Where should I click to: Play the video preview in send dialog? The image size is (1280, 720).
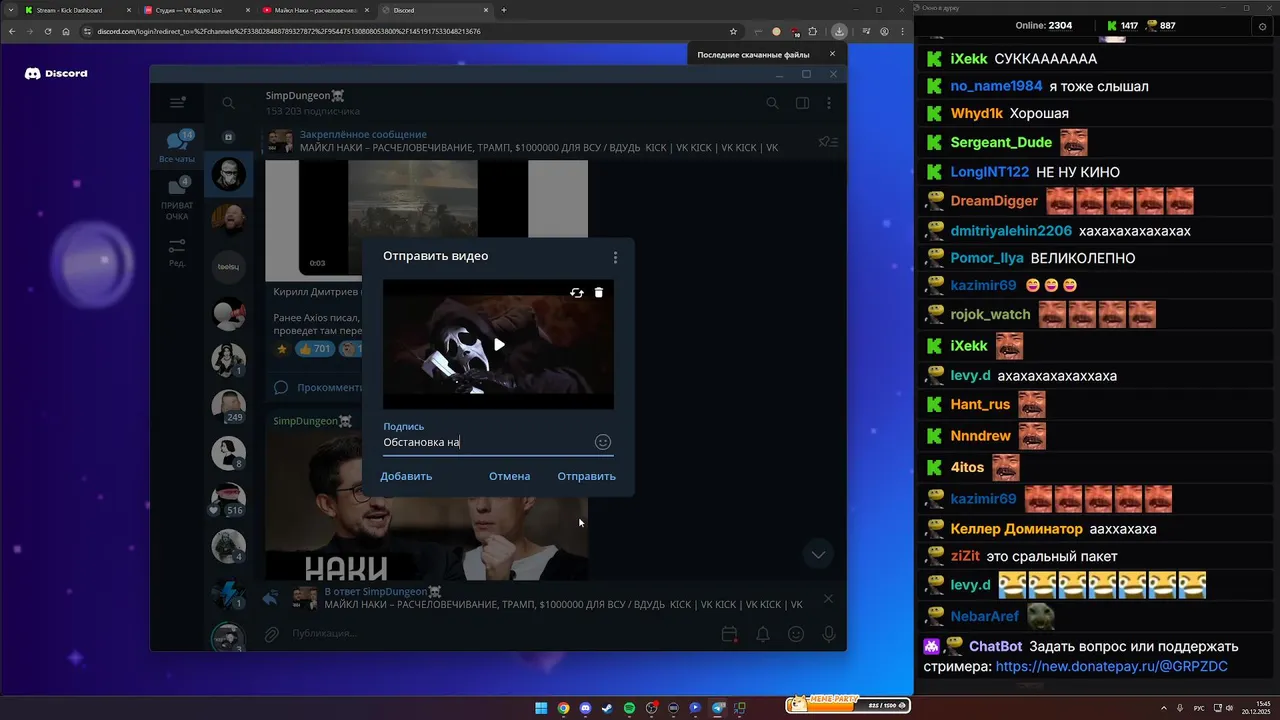(499, 345)
